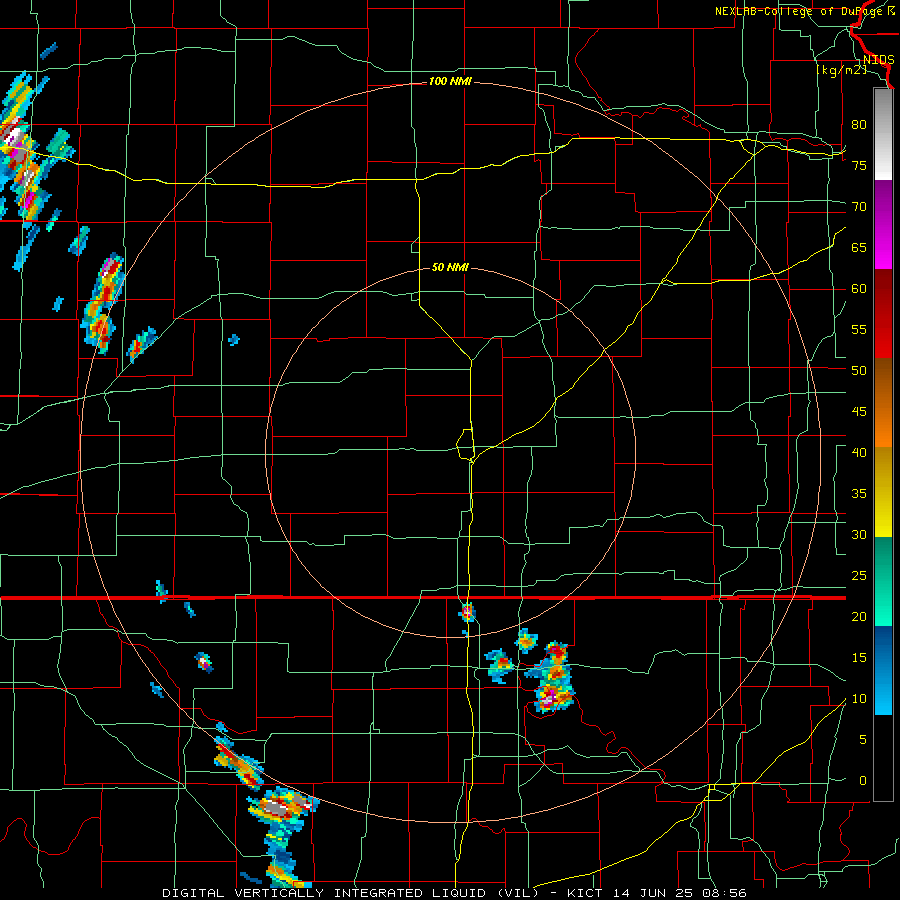
Task: Click scale value 25 on the legend
Action: pyautogui.click(x=859, y=576)
